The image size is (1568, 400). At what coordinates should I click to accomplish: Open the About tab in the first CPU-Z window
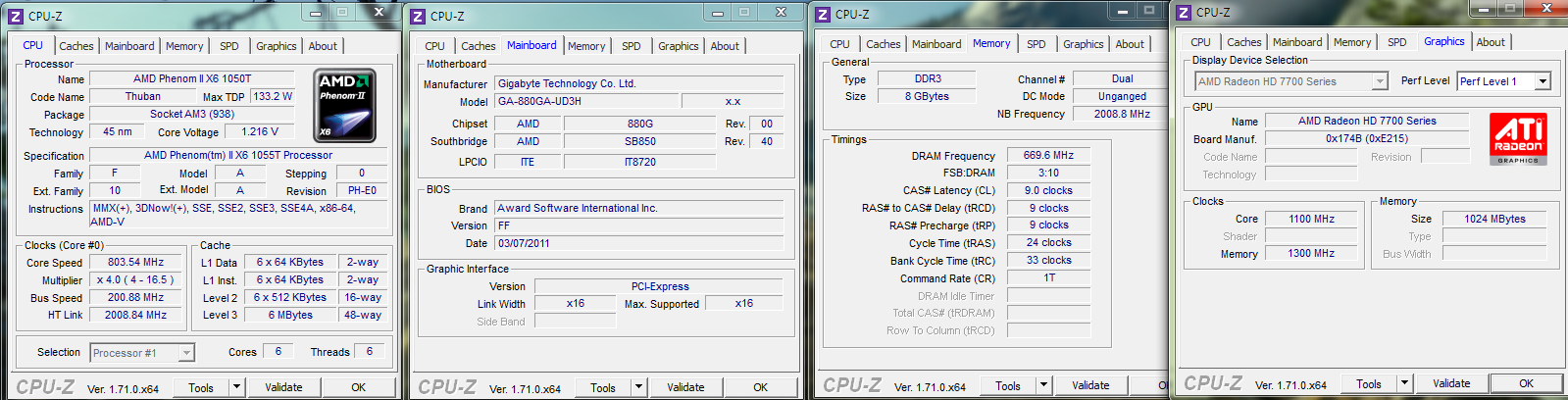tap(323, 46)
